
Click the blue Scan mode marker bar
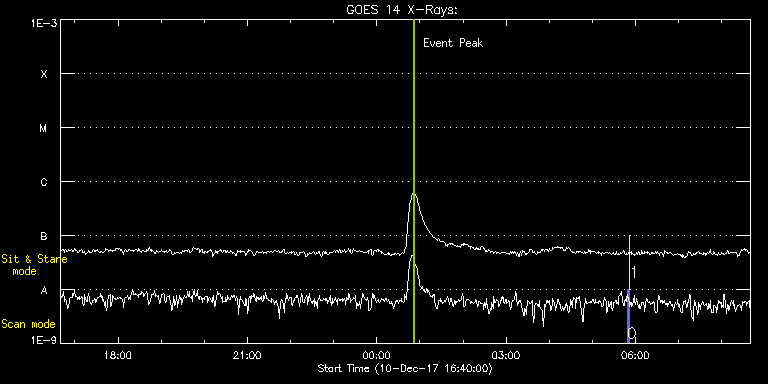(x=628, y=316)
